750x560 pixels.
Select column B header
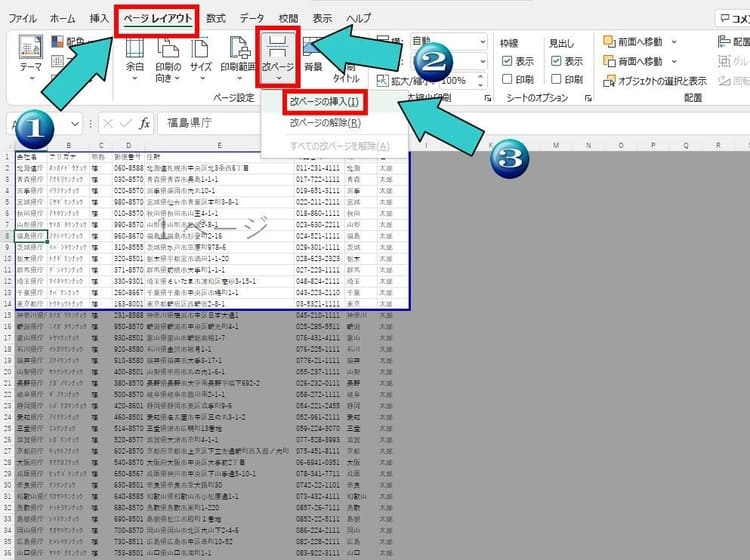[68, 145]
